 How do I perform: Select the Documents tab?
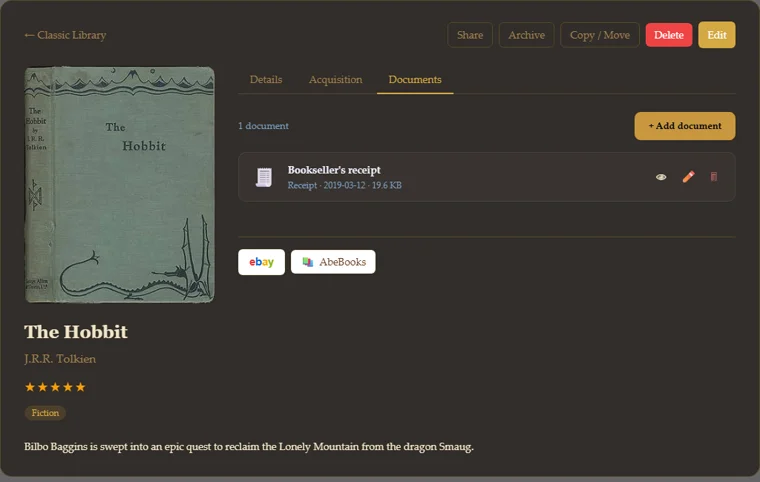tap(415, 80)
